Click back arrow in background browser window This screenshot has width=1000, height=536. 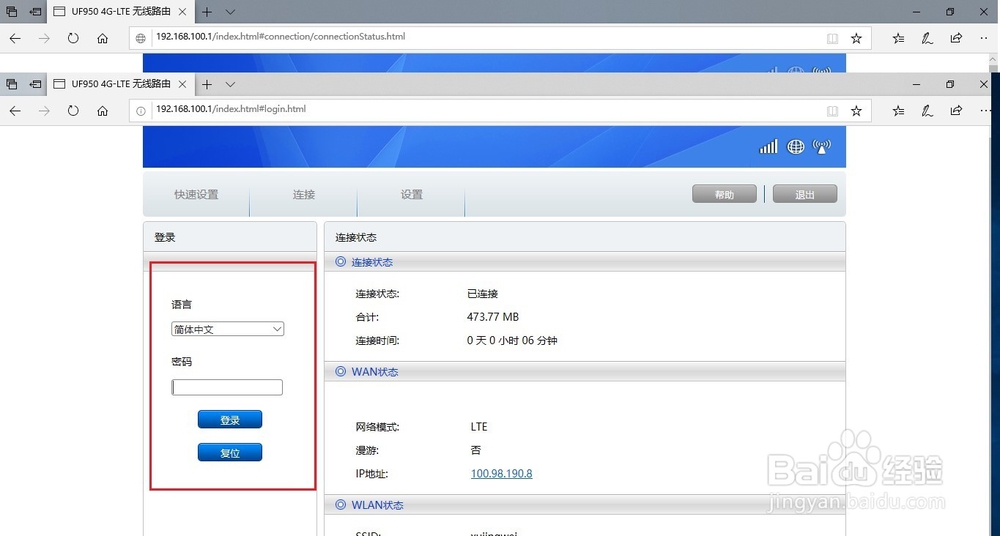click(x=15, y=38)
